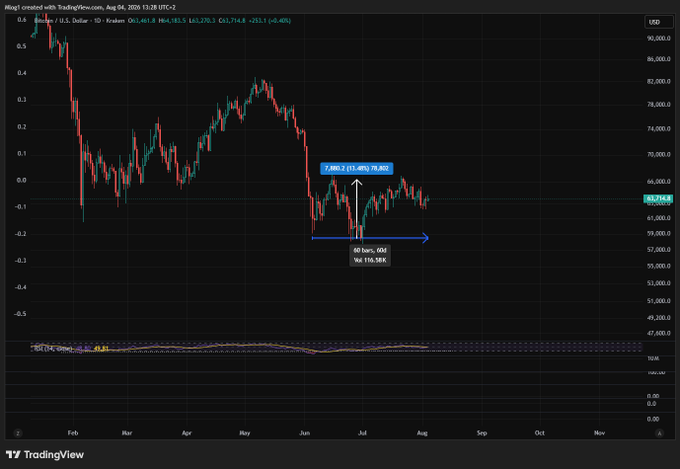Click the 57,000.0 price axis label
Viewport: 680px width, 469px height.
[658, 250]
